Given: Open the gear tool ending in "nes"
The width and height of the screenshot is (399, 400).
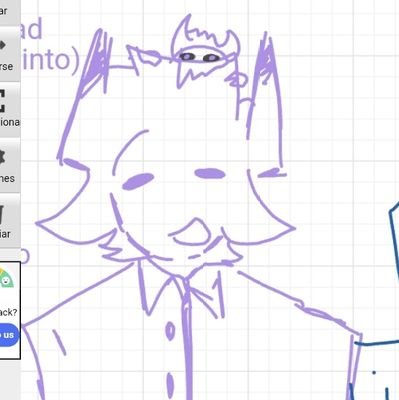Looking at the screenshot, I should coord(9,165).
